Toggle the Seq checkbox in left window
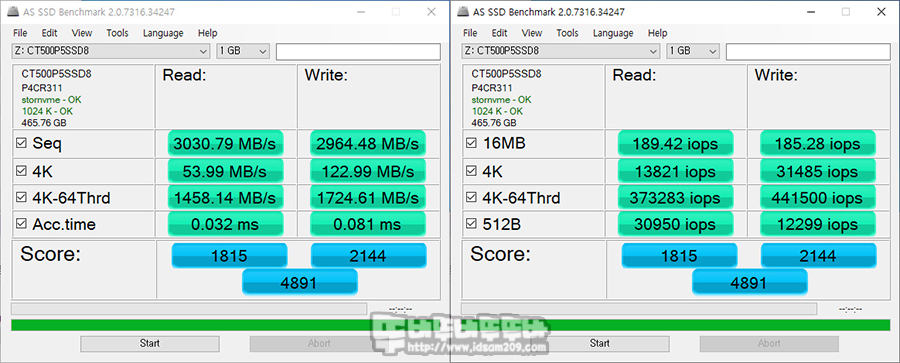Viewport: 900px width, 363px height. pyautogui.click(x=21, y=144)
